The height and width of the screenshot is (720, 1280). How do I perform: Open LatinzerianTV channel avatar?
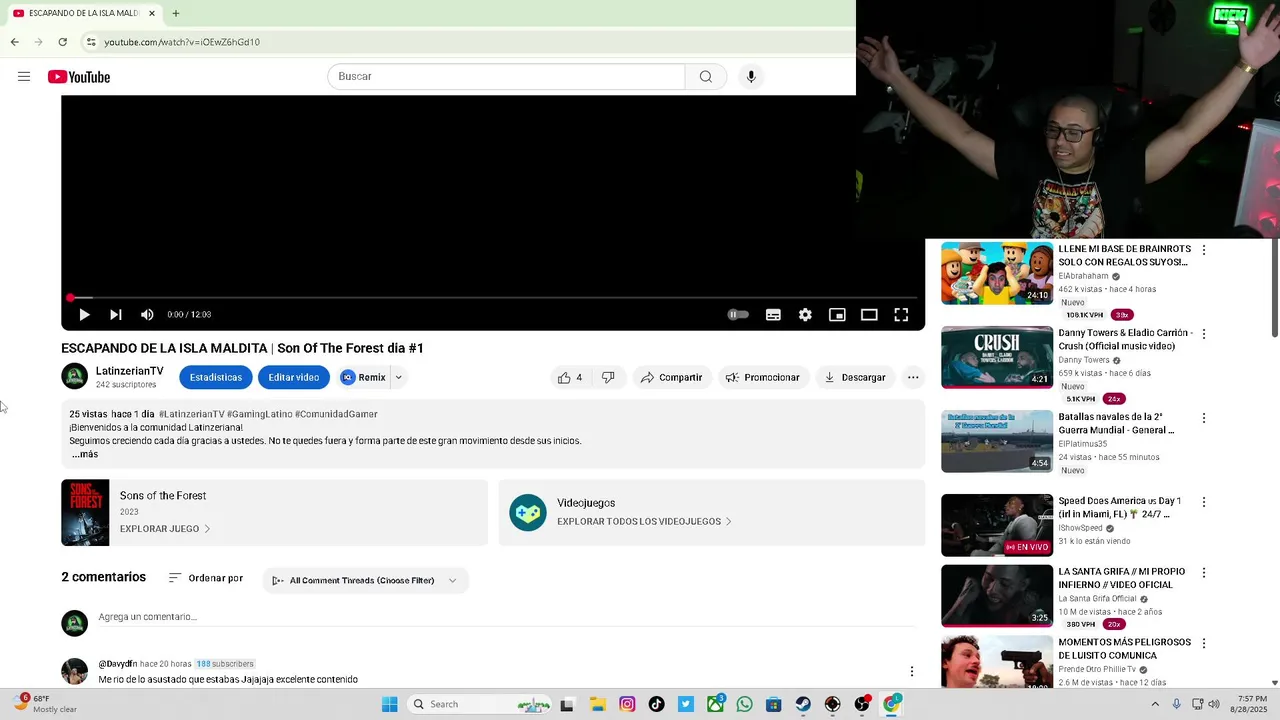point(75,377)
